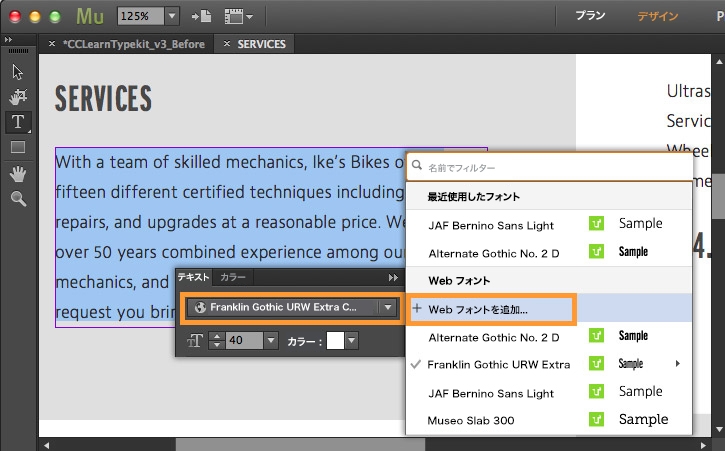Activate the Text tool
The image size is (725, 451).
tap(18, 122)
